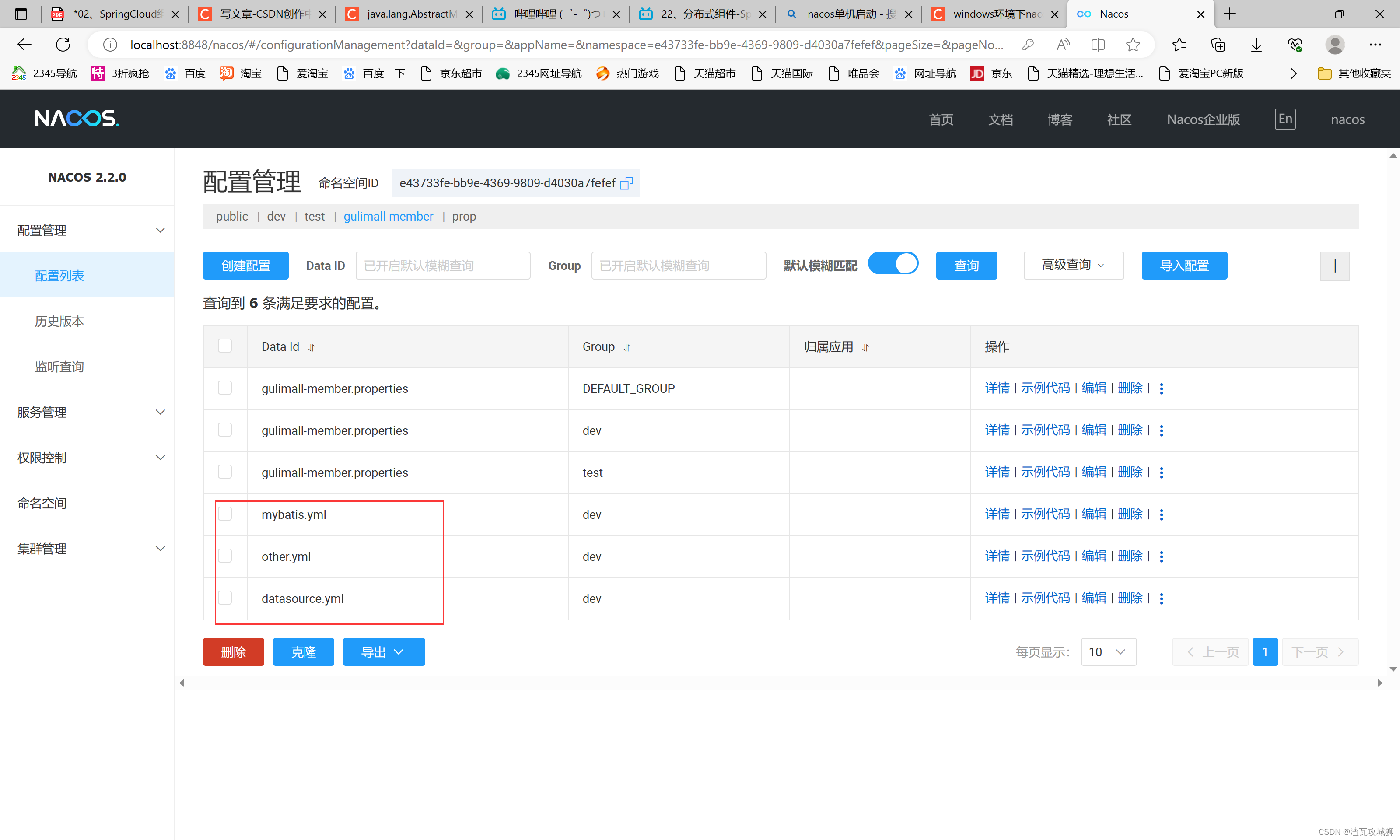Focus the Group search field
Image resolution: width=1400 pixels, height=840 pixels.
pos(679,266)
